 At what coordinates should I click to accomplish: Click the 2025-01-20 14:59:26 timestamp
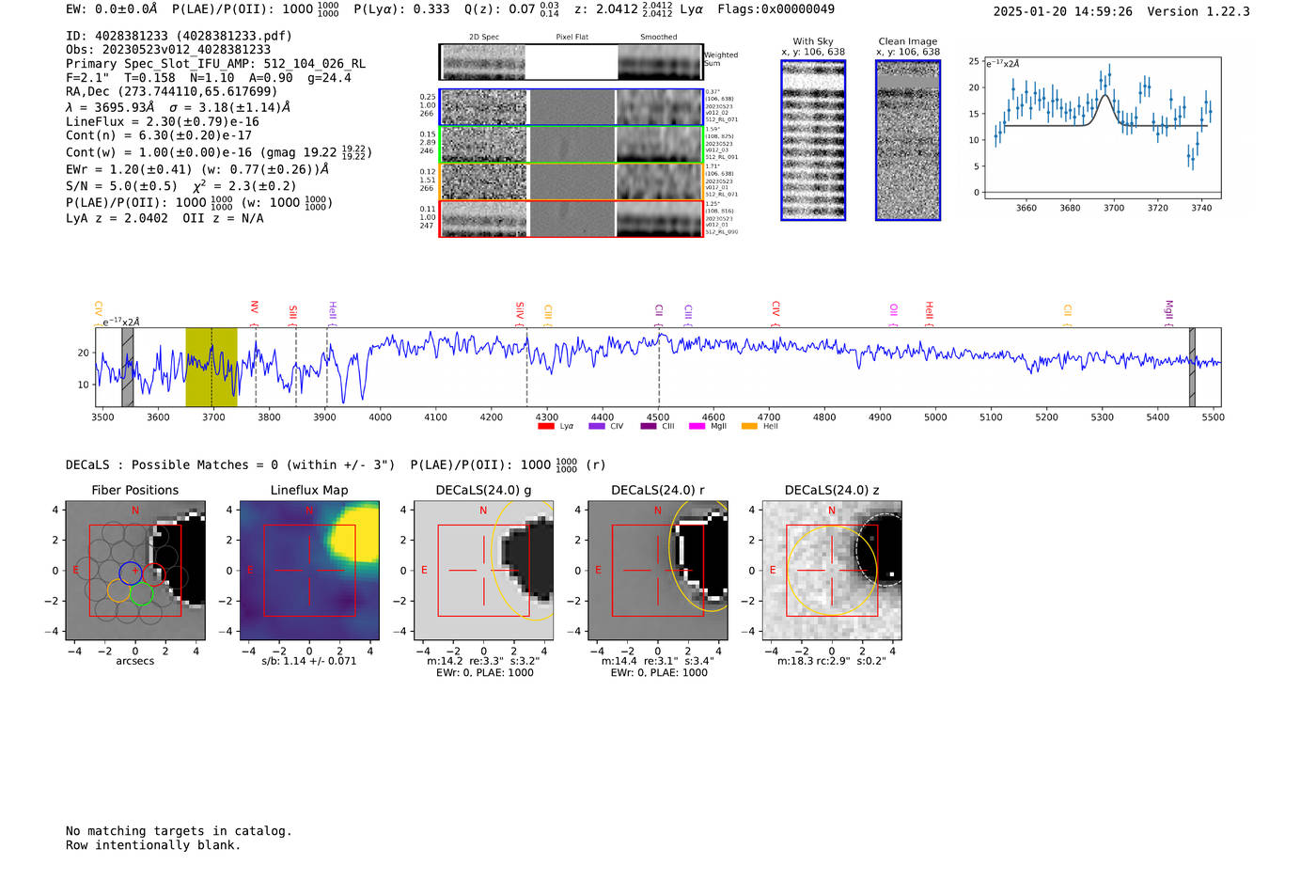coord(1062,11)
